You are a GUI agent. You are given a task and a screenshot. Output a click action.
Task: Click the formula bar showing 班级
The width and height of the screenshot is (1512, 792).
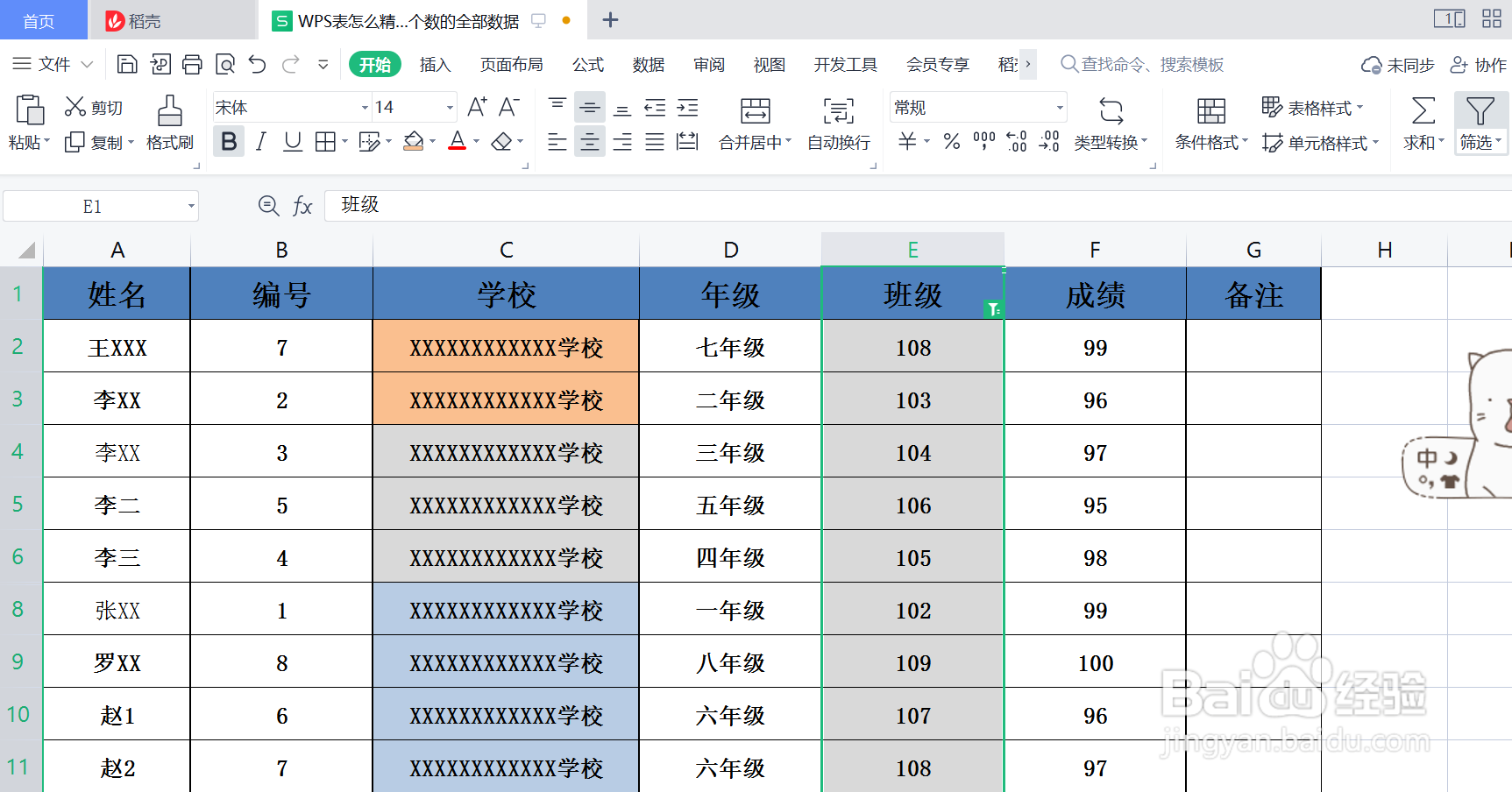click(918, 206)
